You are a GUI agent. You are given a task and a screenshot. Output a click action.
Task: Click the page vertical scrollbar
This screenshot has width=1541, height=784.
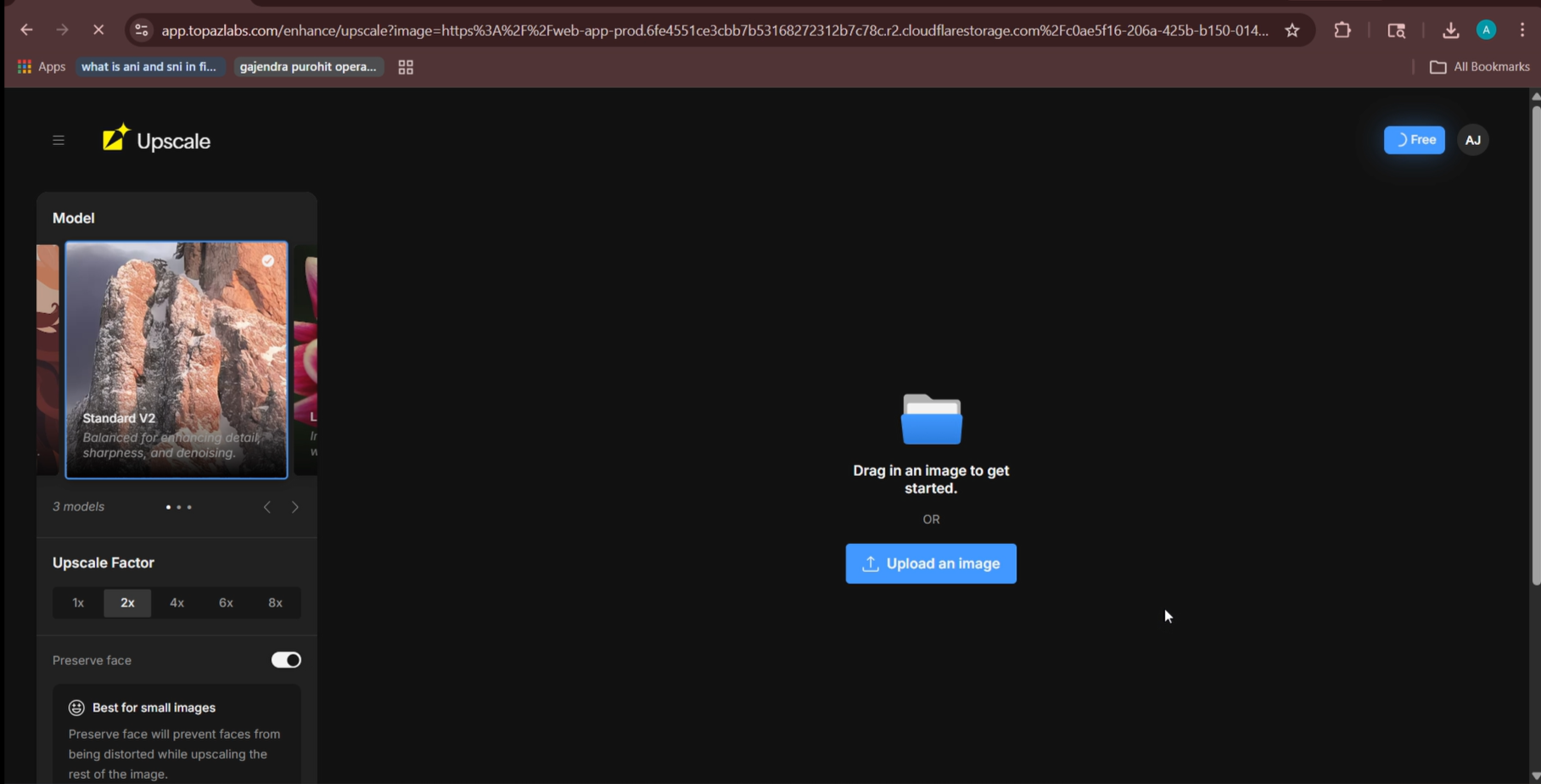point(1535,344)
